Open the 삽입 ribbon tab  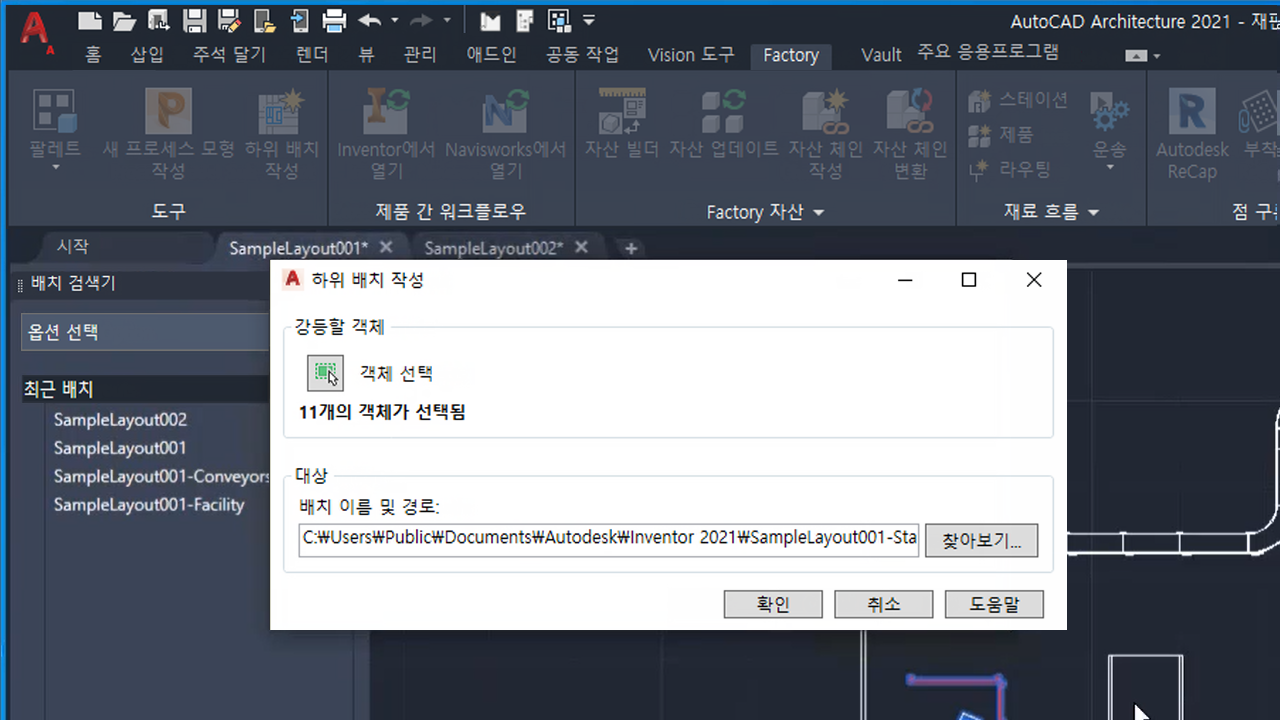[x=147, y=55]
